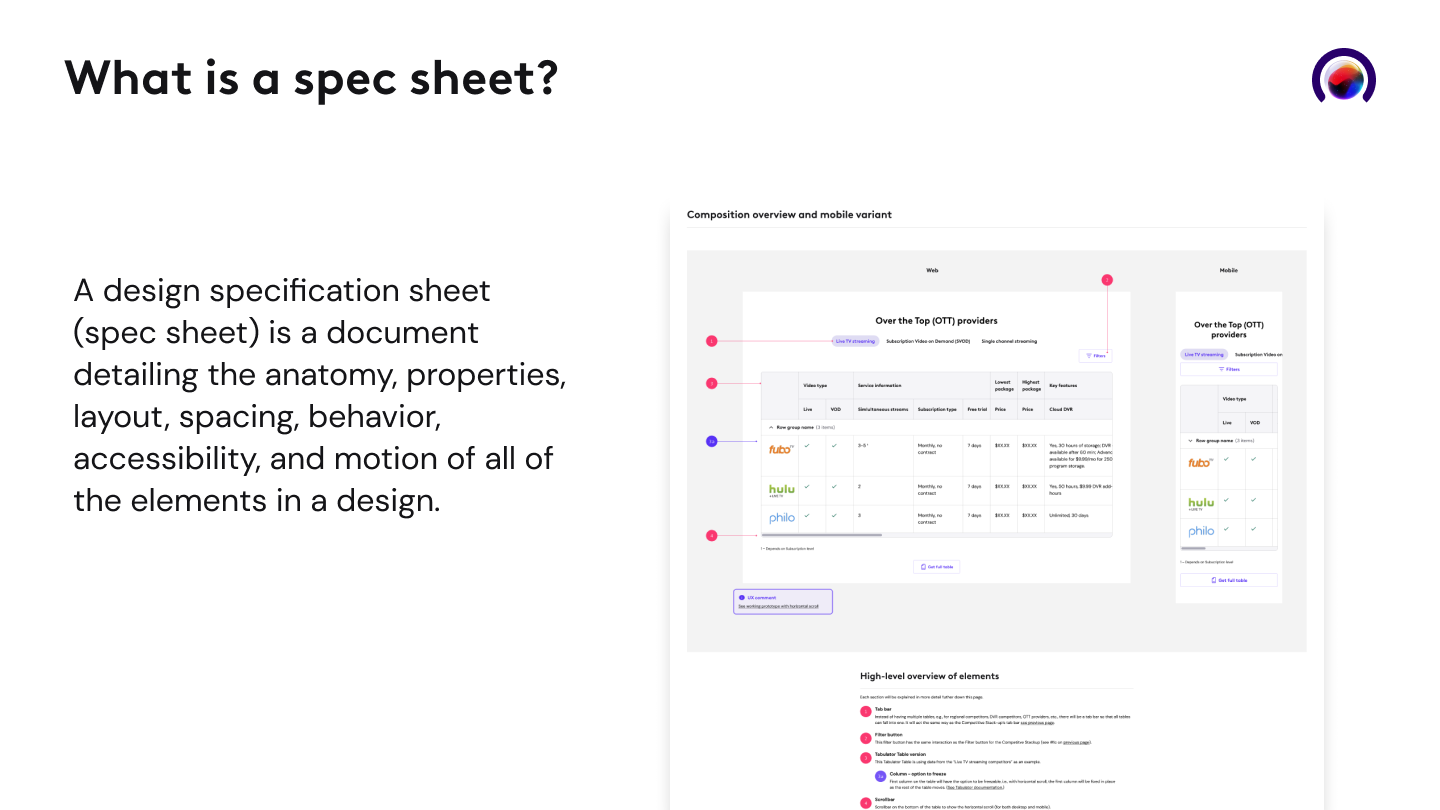The image size is (1440, 810).
Task: Click the philo row VOD checkmark in the mobile table
Action: pos(1253,528)
